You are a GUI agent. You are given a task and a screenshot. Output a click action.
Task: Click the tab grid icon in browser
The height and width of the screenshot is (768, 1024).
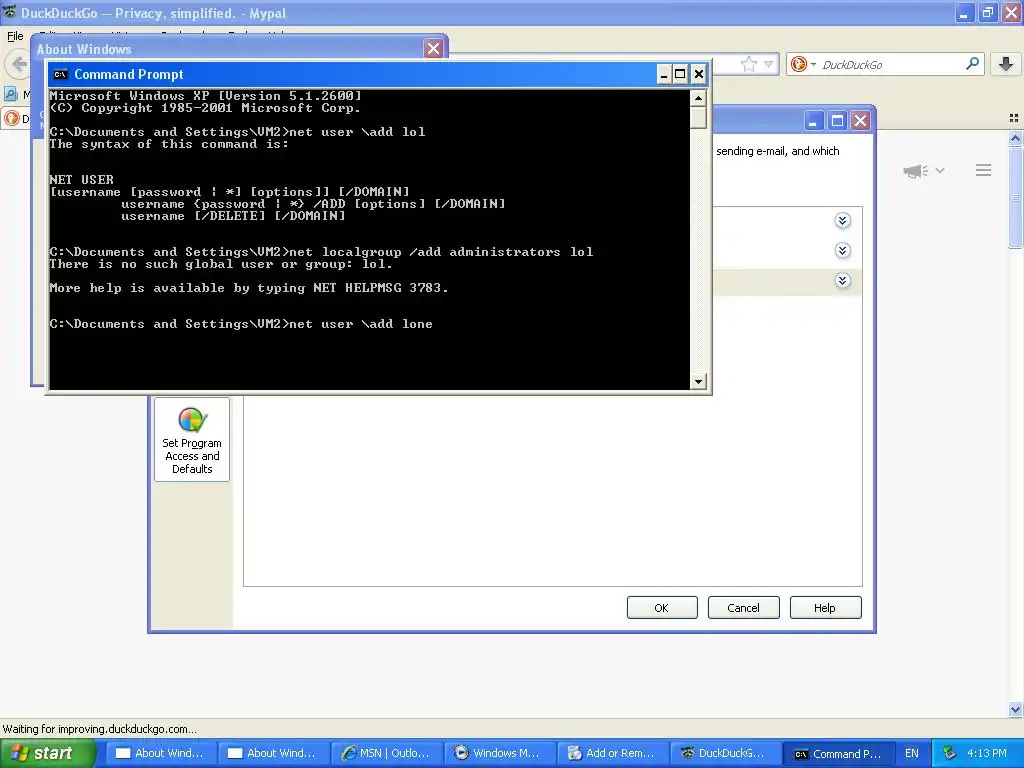1014,118
